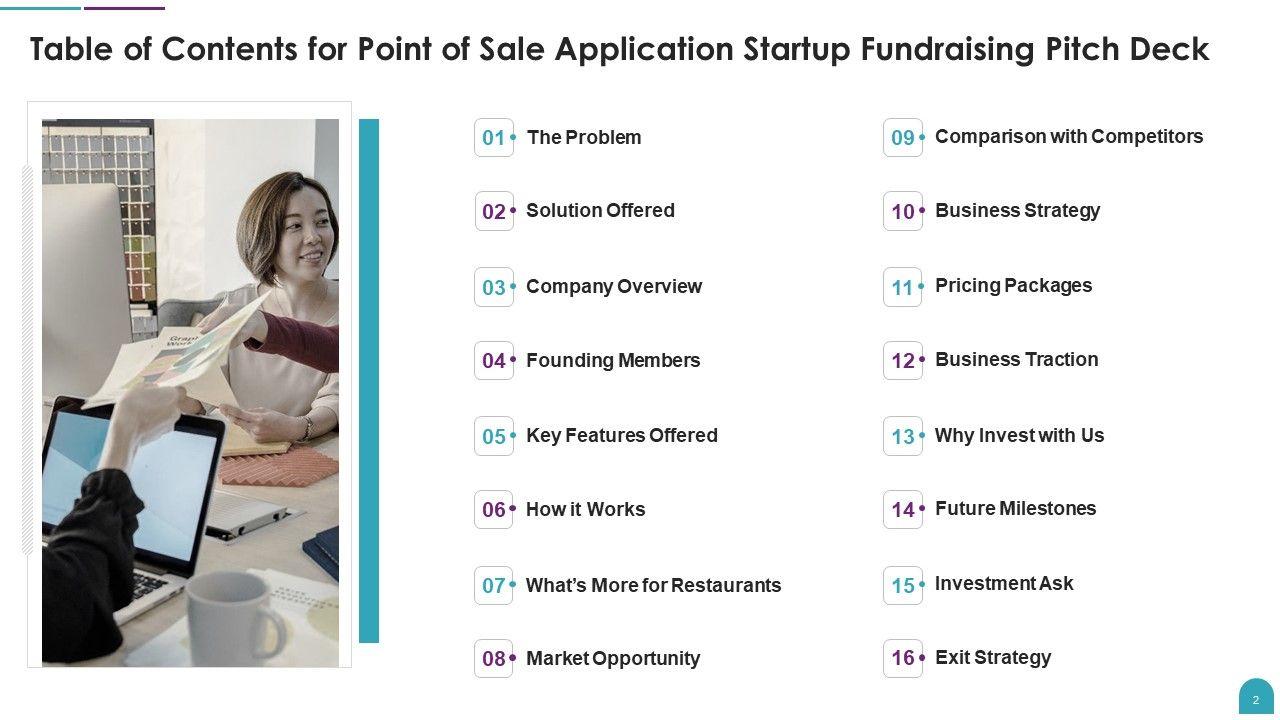Select Comparison with Competitors entry
The image size is (1280, 720).
[1069, 136]
